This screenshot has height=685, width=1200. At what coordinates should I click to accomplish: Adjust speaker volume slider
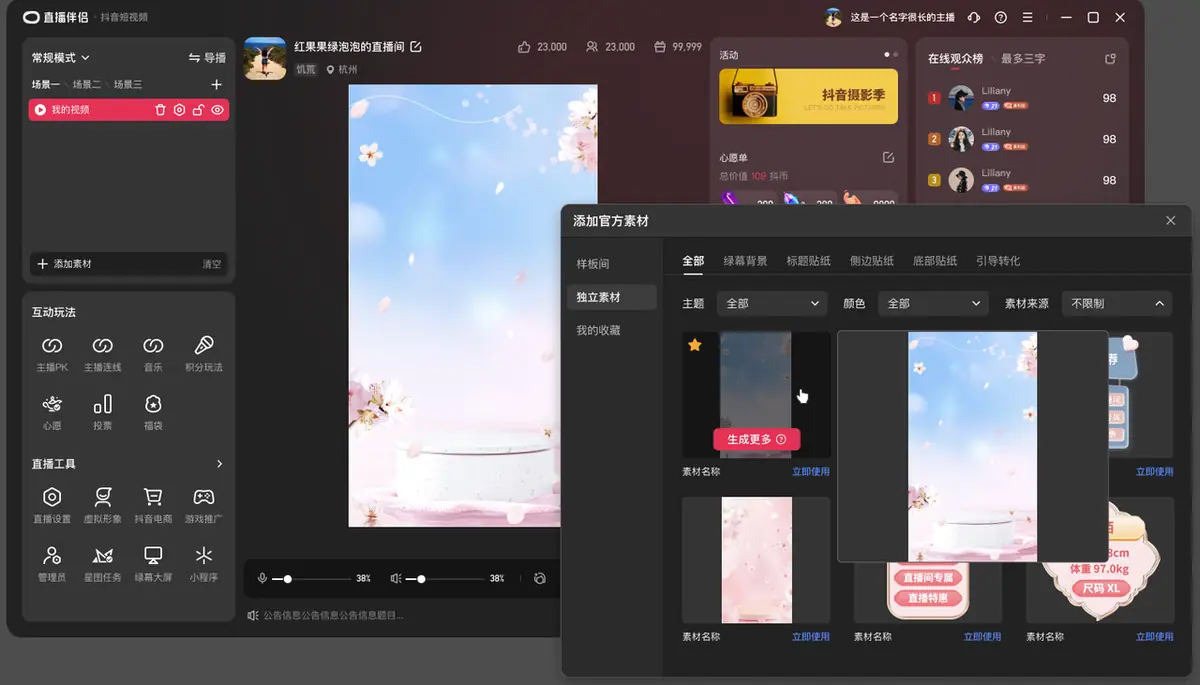pyautogui.click(x=444, y=578)
